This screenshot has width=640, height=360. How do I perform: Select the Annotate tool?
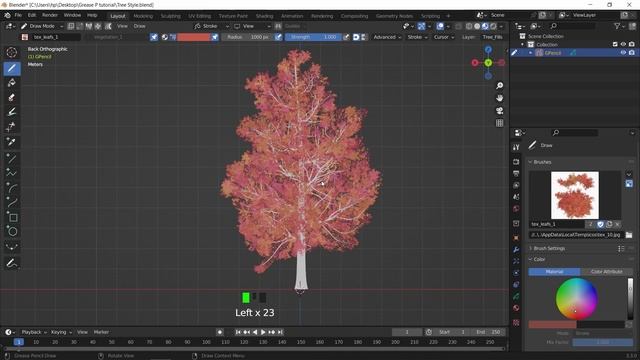coord(12,263)
